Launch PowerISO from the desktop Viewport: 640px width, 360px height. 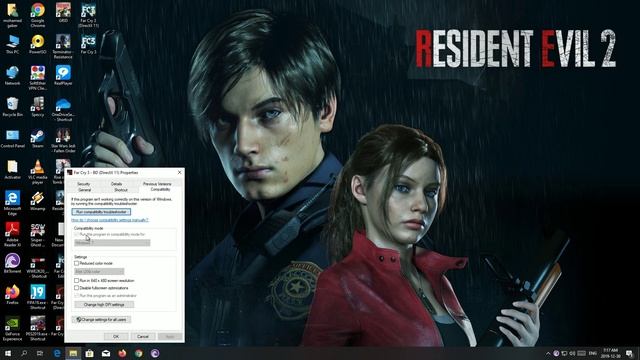[38, 44]
